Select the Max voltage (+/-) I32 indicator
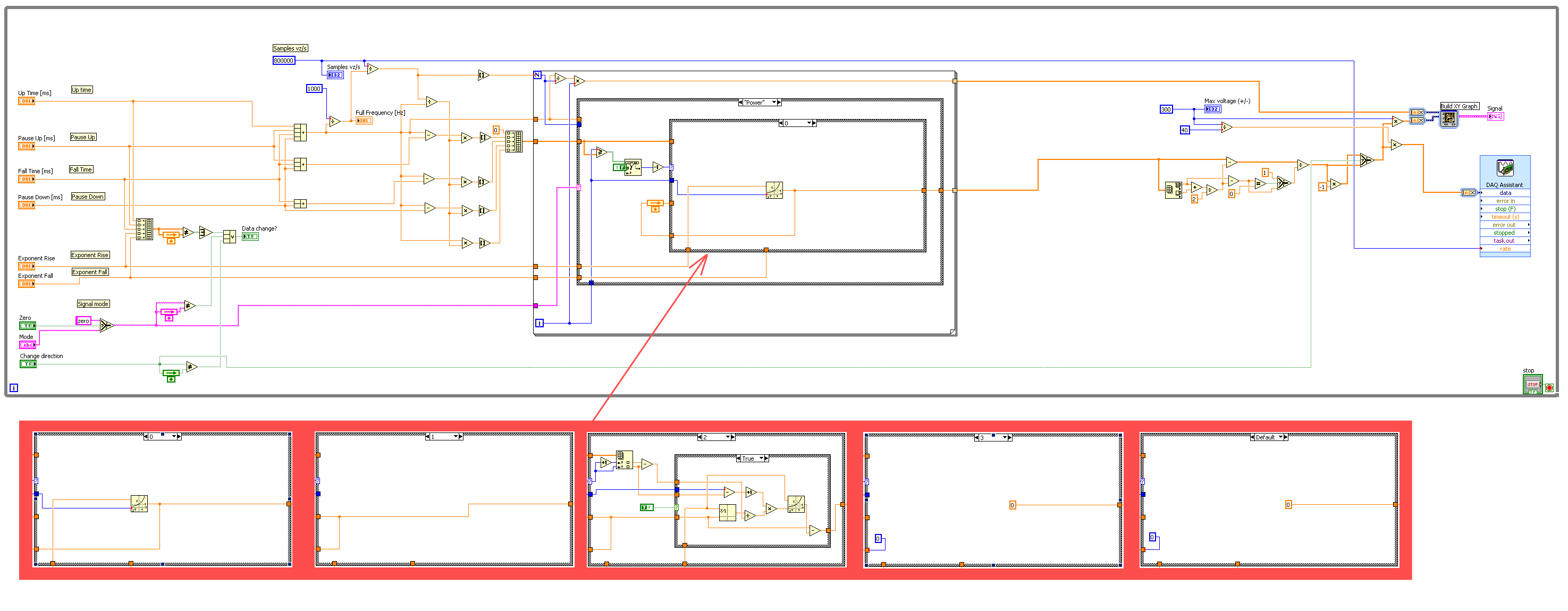Screen dimensions: 1568x611 (1212, 109)
